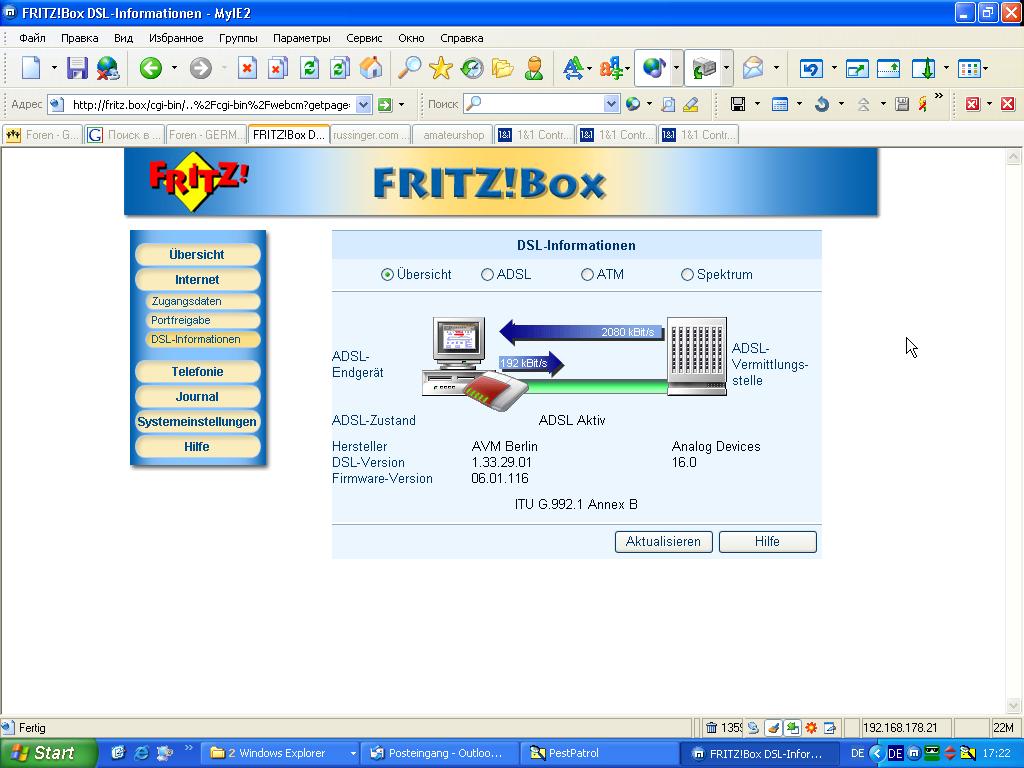Viewport: 1024px width, 768px height.
Task: Switch to PestPatrol in the taskbar
Action: tap(600, 753)
